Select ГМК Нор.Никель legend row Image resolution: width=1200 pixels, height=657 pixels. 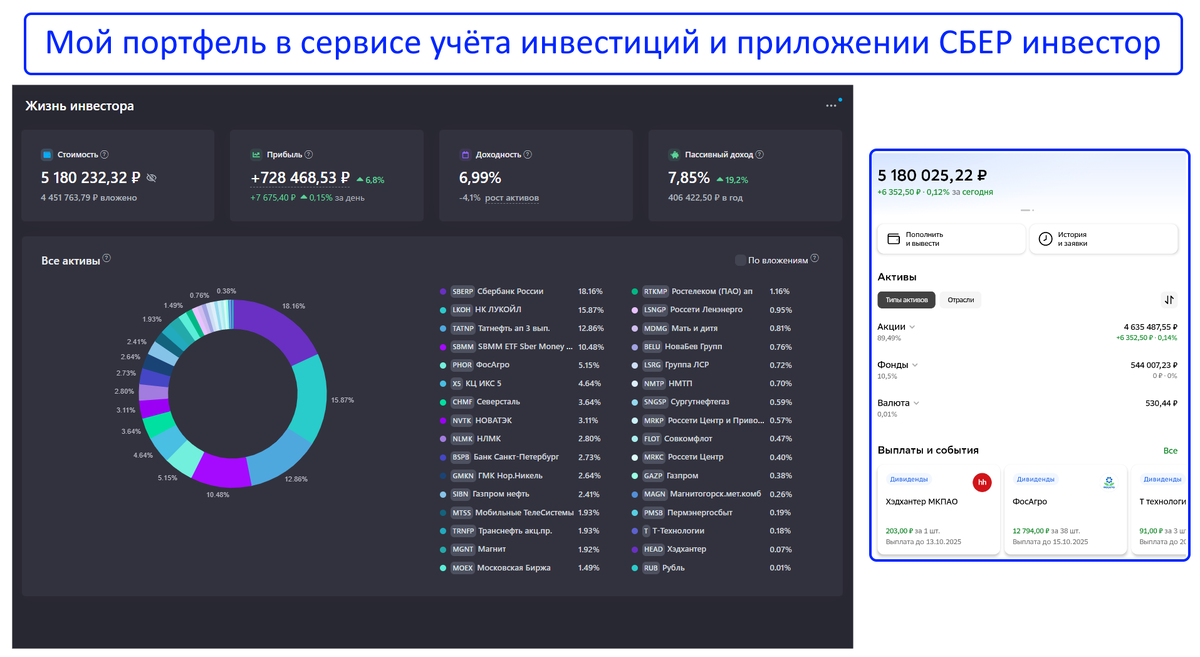[523, 476]
